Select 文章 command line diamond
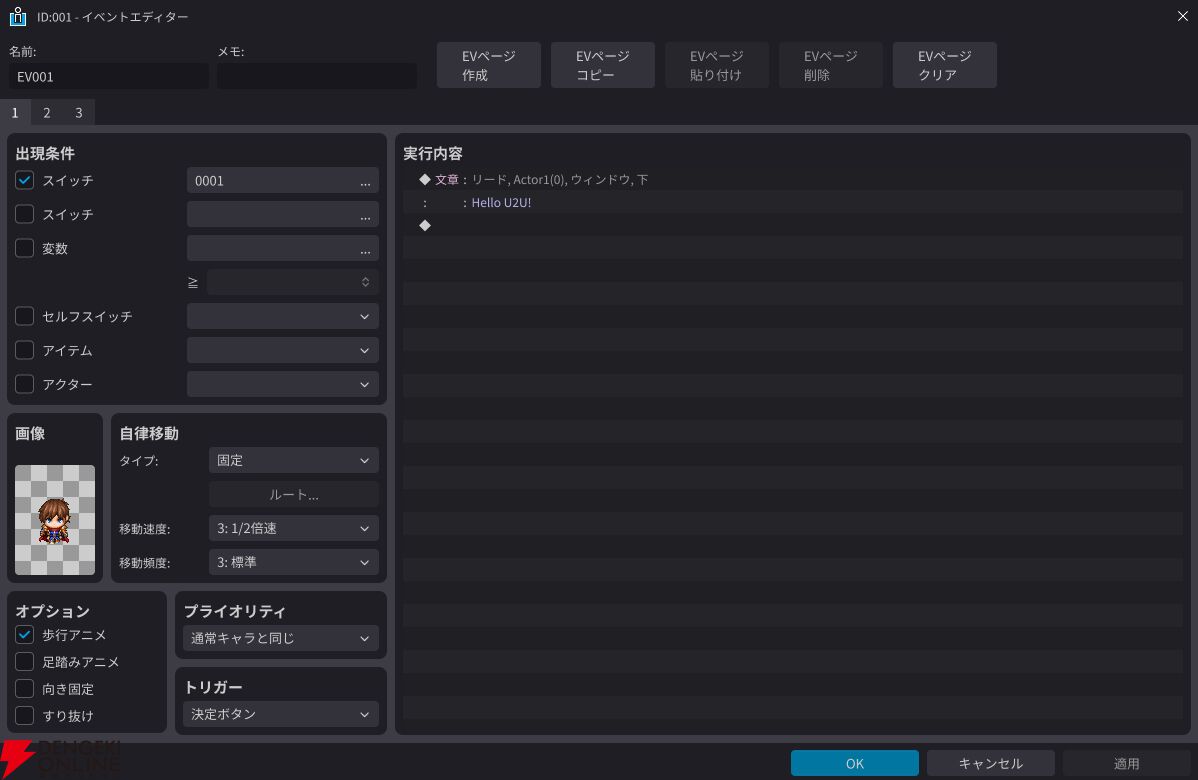This screenshot has height=780, width=1198. pyautogui.click(x=425, y=180)
